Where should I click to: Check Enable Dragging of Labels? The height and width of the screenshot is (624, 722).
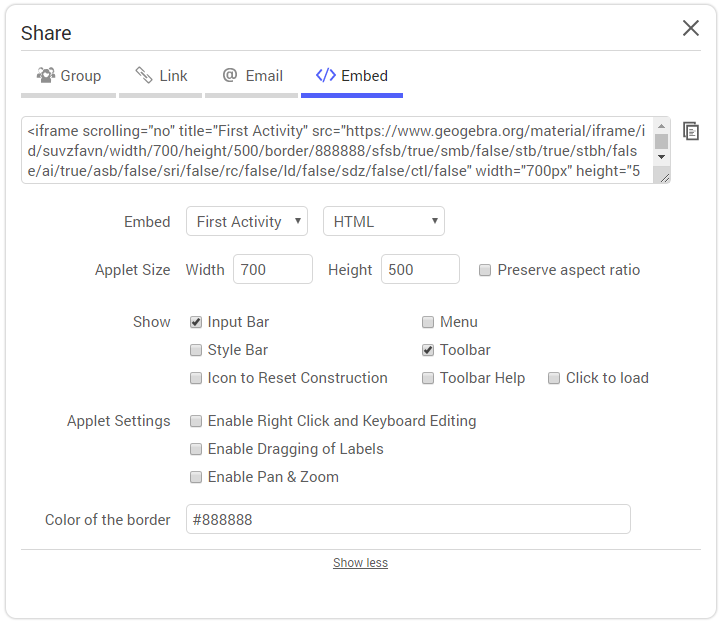[196, 449]
